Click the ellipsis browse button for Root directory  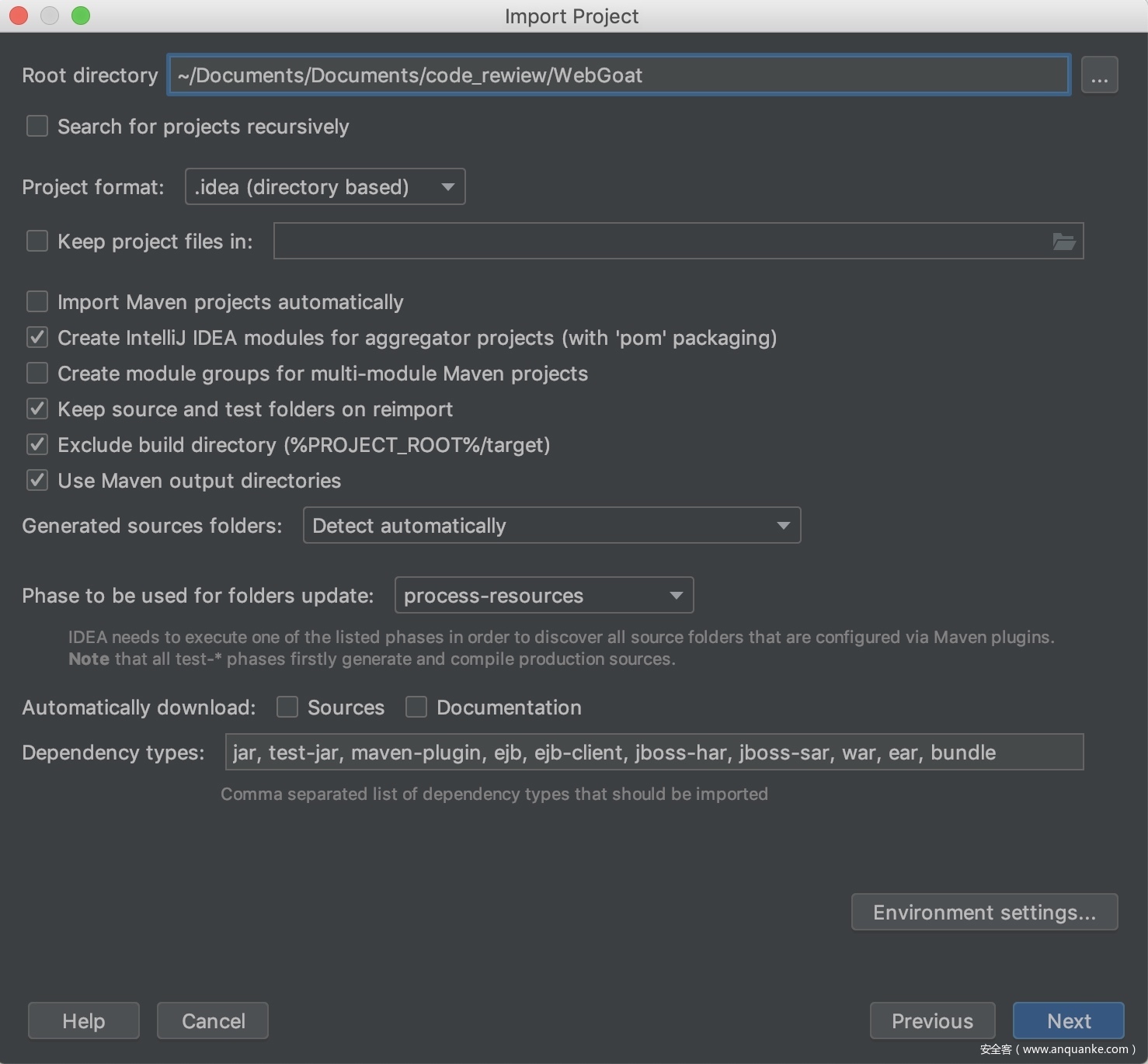tap(1099, 75)
